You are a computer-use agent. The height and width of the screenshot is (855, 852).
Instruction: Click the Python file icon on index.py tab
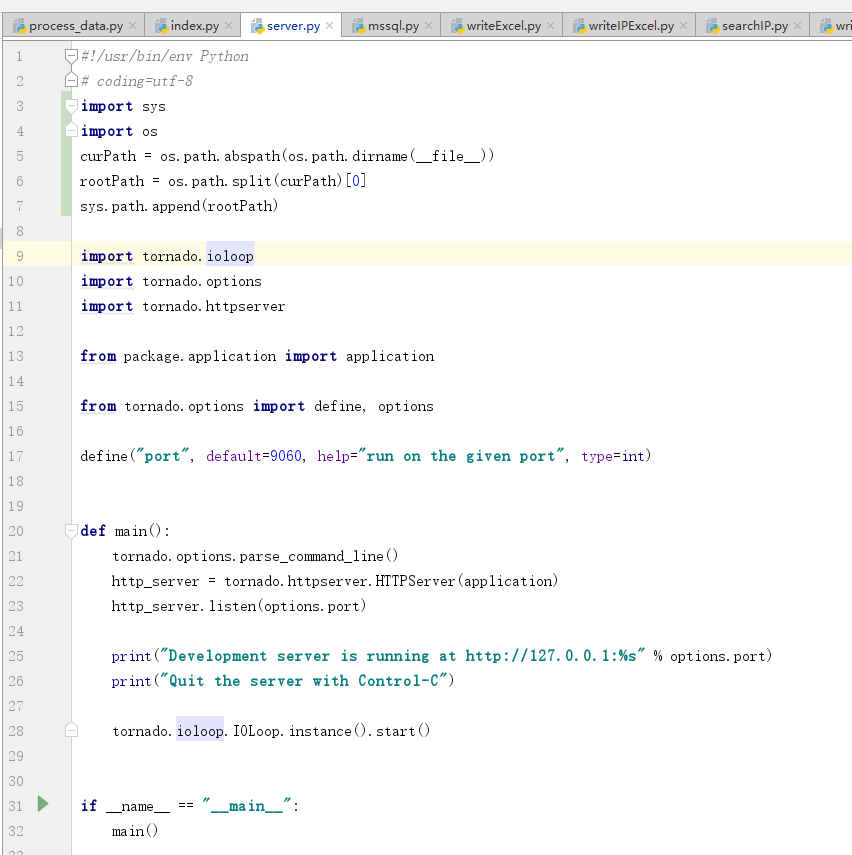click(x=161, y=26)
